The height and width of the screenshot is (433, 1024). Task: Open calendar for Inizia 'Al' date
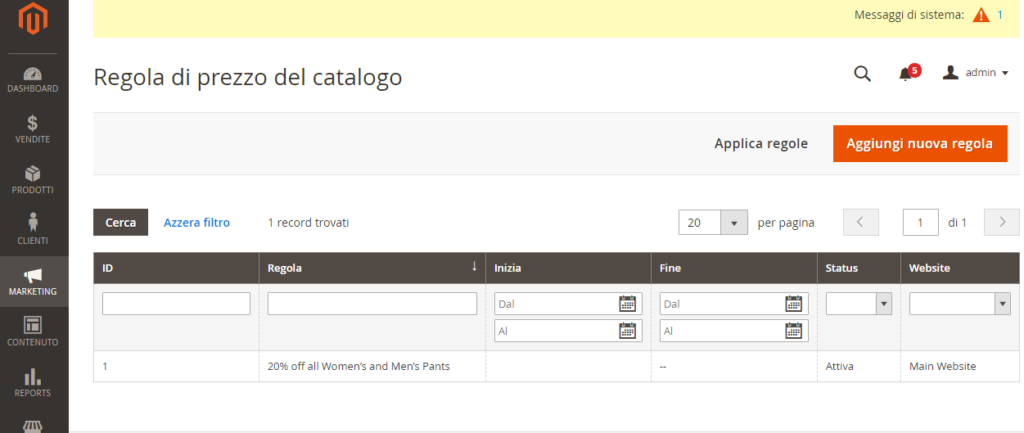pyautogui.click(x=627, y=331)
